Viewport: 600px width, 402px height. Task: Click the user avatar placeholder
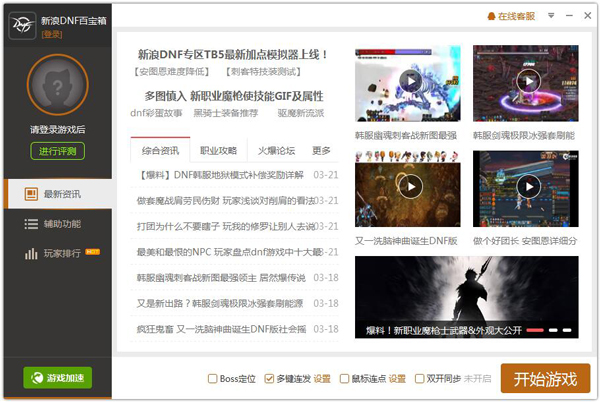[56, 85]
